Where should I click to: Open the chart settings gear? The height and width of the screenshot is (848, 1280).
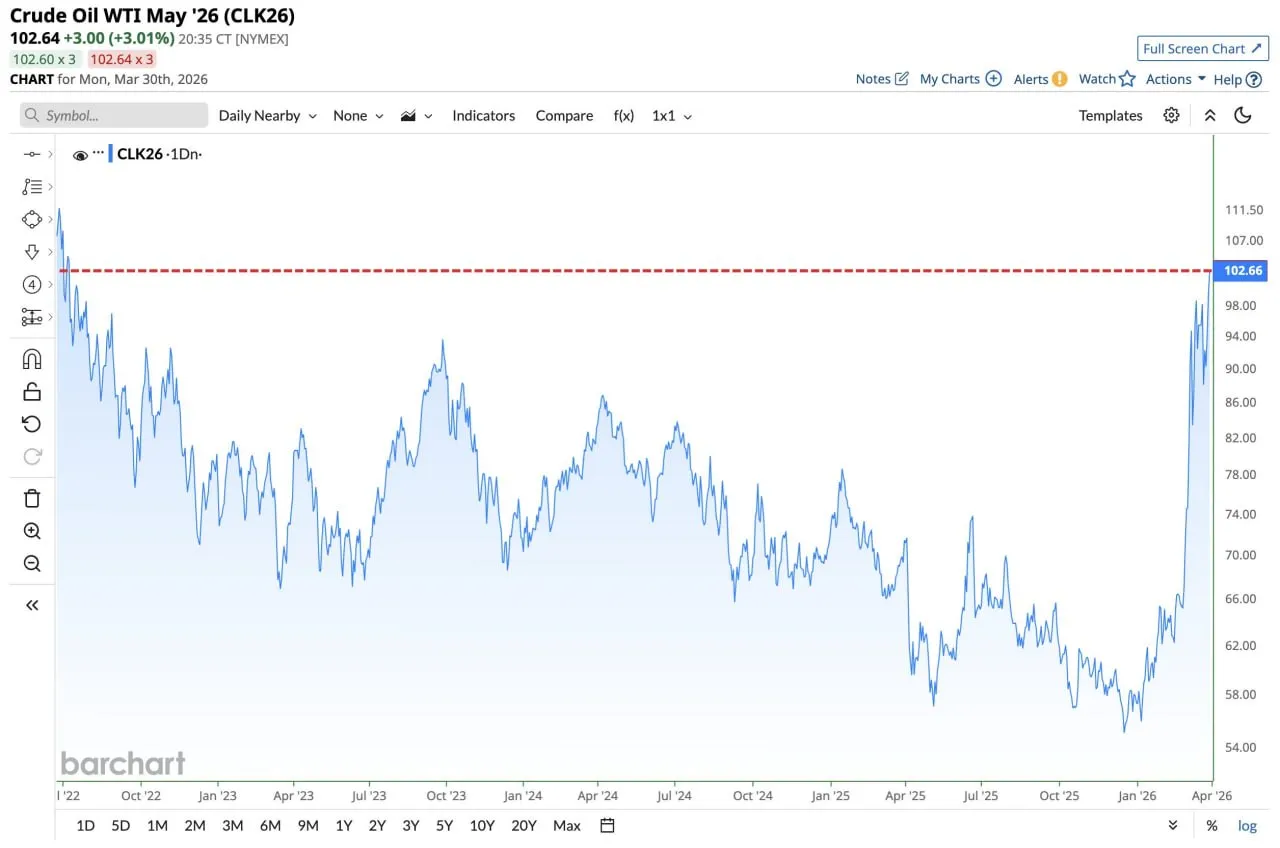[1169, 115]
